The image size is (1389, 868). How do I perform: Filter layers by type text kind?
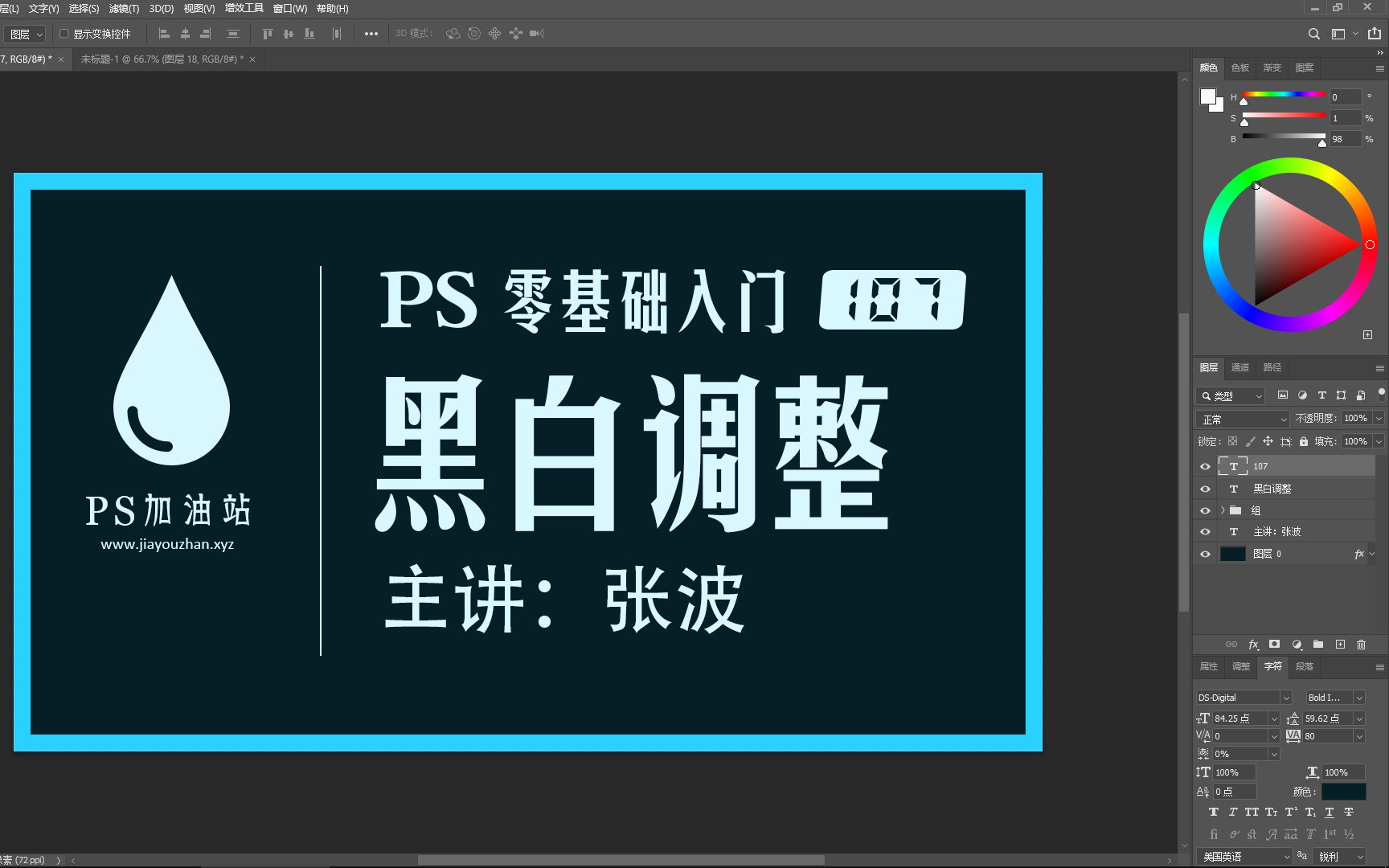point(1321,395)
